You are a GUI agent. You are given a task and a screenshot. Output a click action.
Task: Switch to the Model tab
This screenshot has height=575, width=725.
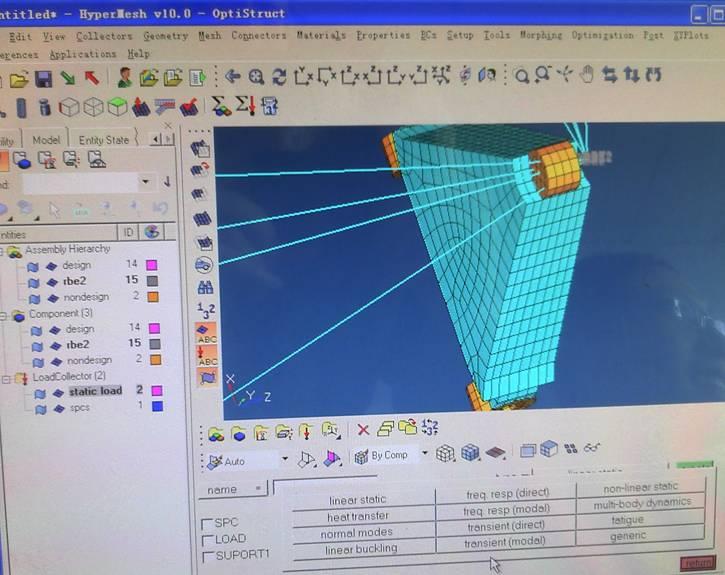point(46,140)
